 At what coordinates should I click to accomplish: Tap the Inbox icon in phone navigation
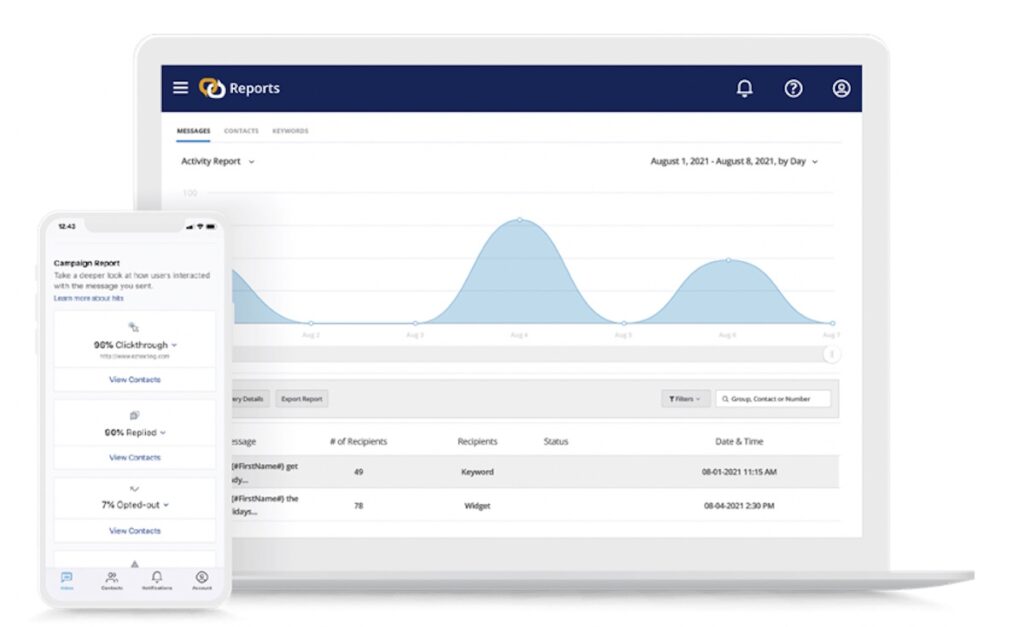pyautogui.click(x=67, y=577)
